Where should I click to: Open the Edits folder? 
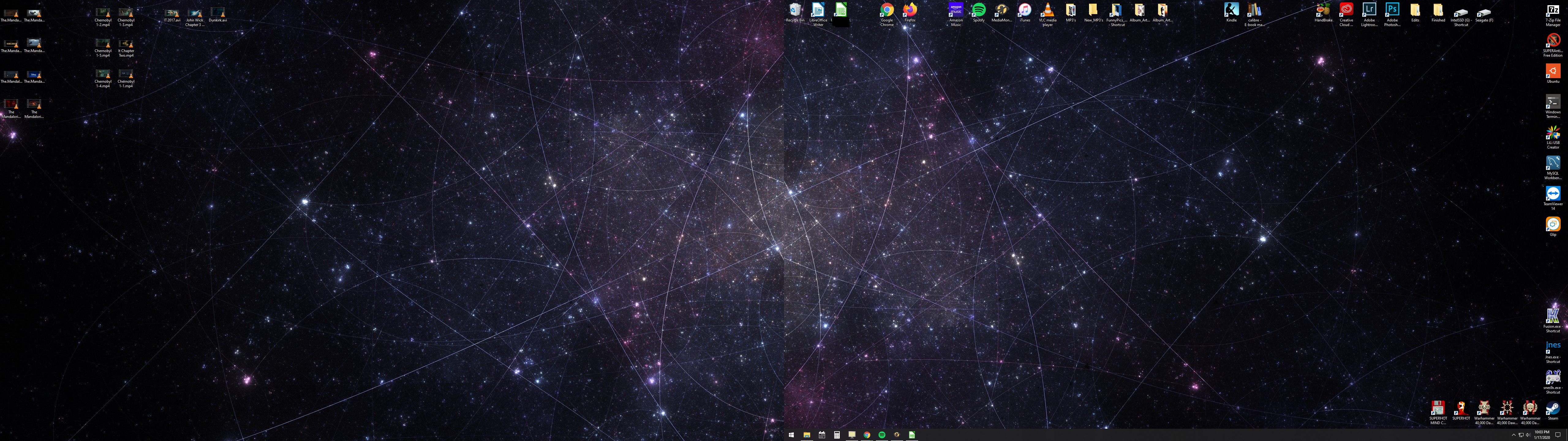[x=1415, y=13]
